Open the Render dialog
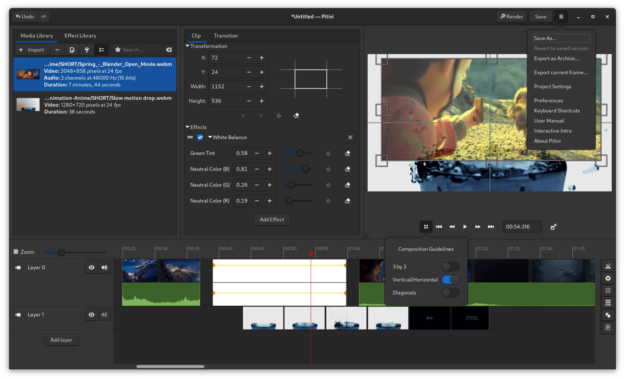 (511, 17)
